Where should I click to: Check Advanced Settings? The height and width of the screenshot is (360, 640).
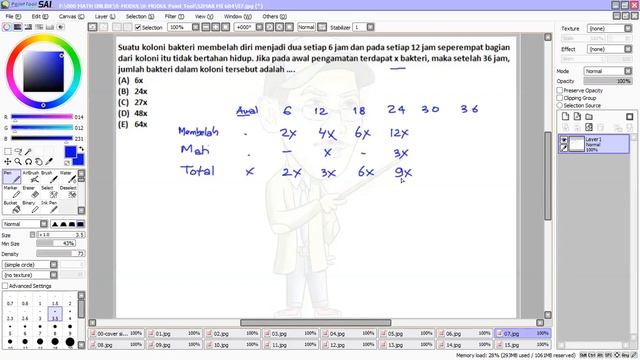tap(5, 286)
